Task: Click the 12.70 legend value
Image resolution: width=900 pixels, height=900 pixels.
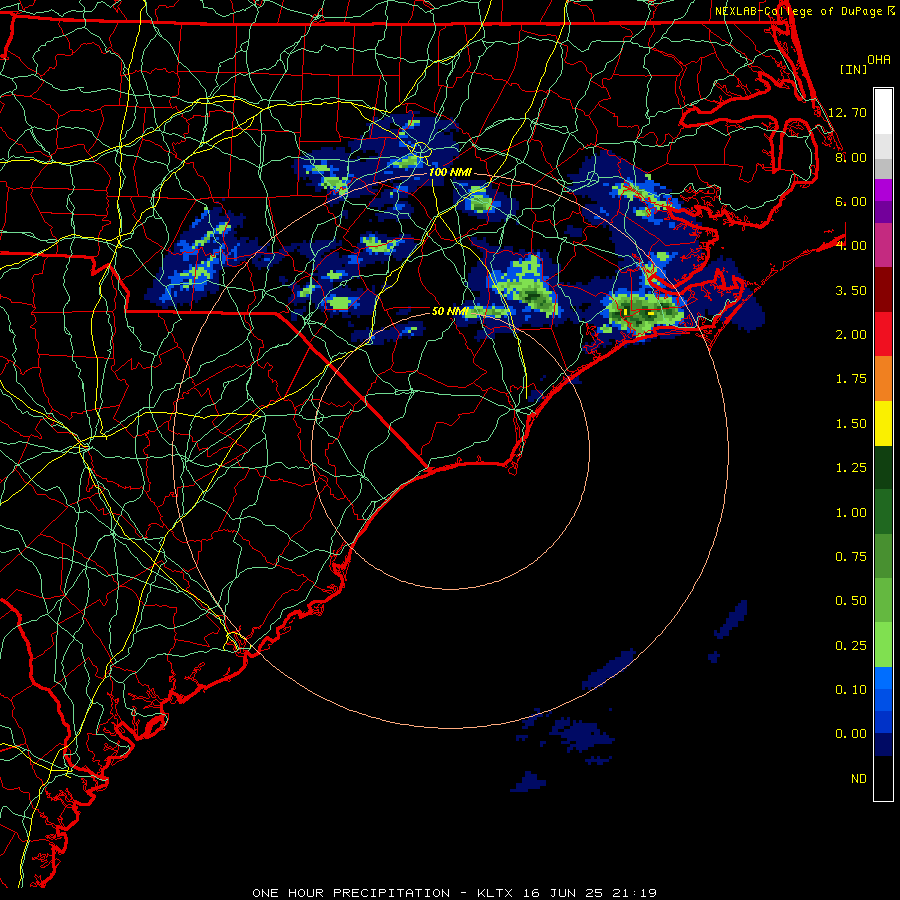Action: (x=847, y=112)
